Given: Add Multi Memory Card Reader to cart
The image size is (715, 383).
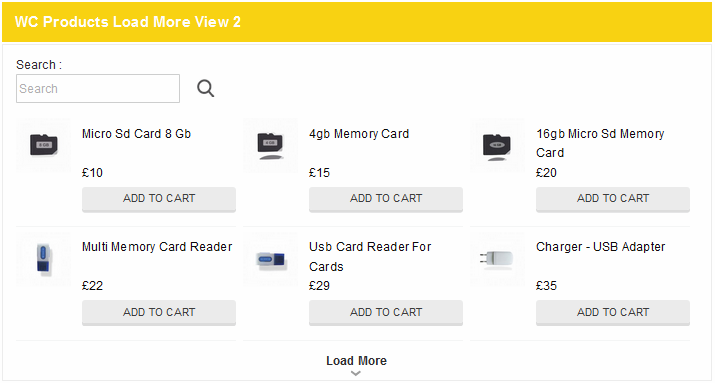Looking at the screenshot, I should 159,313.
